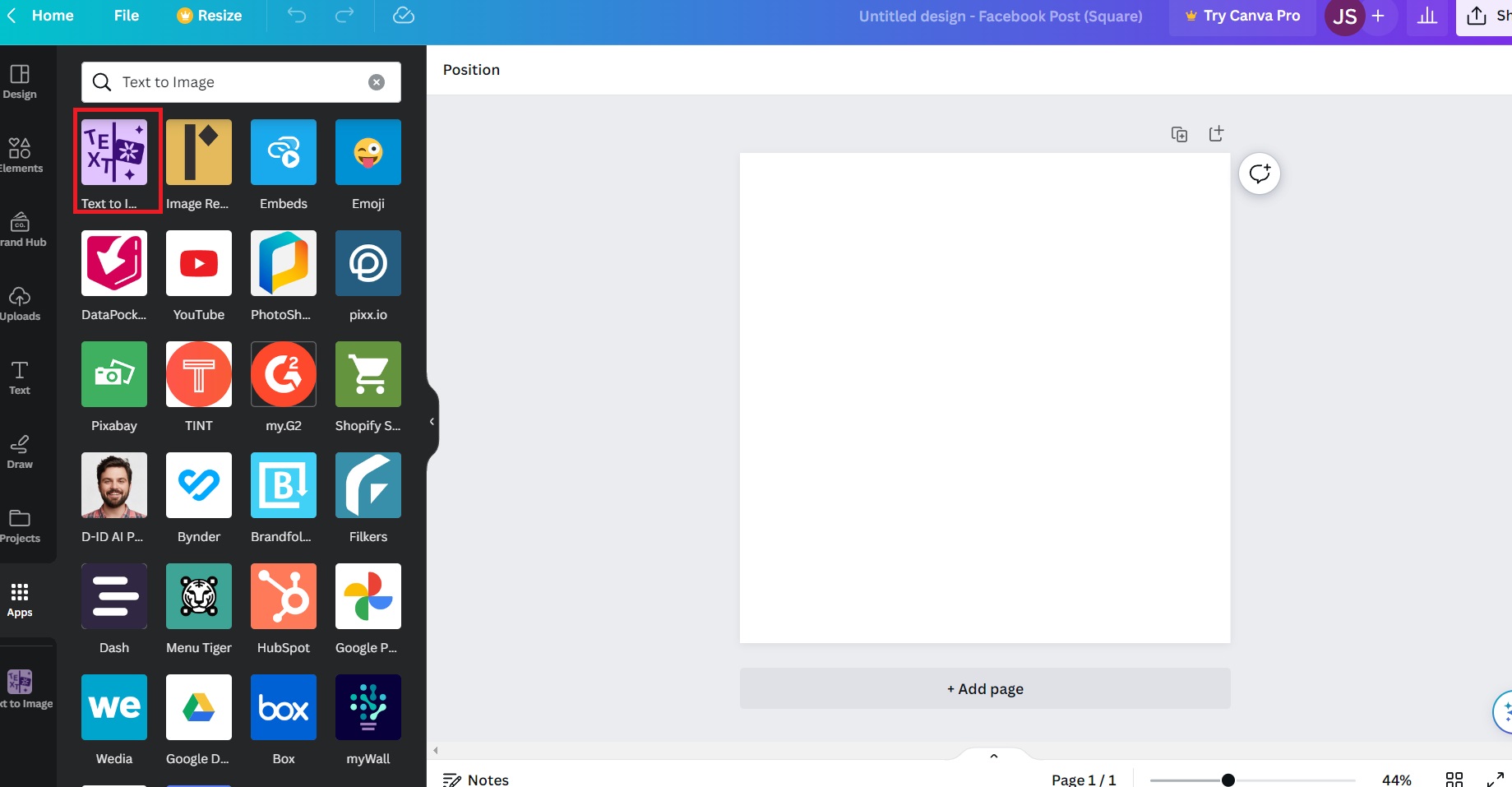
Task: Undo the last action
Action: point(296,15)
